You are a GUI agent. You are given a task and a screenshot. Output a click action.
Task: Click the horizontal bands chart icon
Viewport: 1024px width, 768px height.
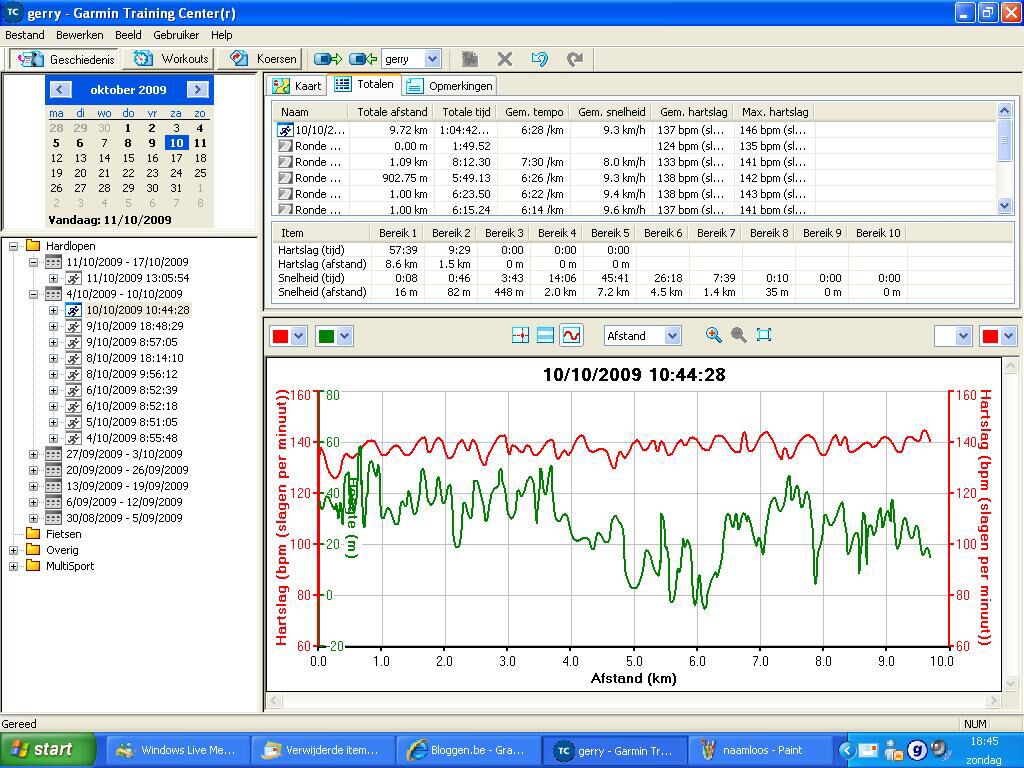[545, 335]
